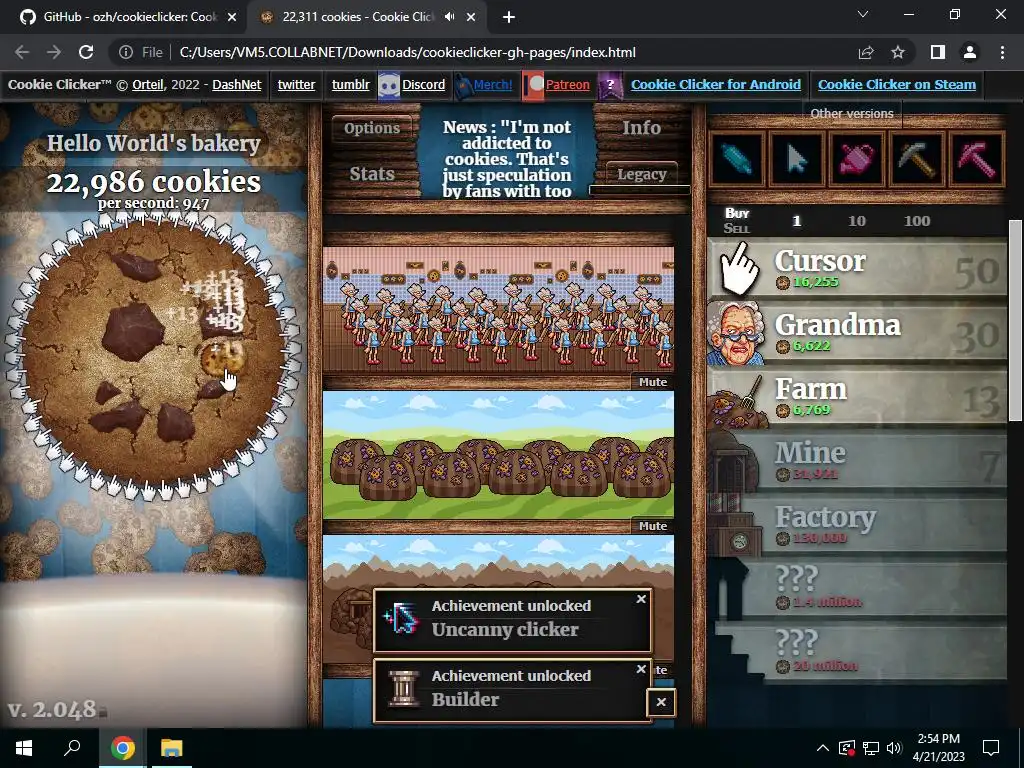Reload the page
Screen dimensions: 1024x768
(x=86, y=52)
